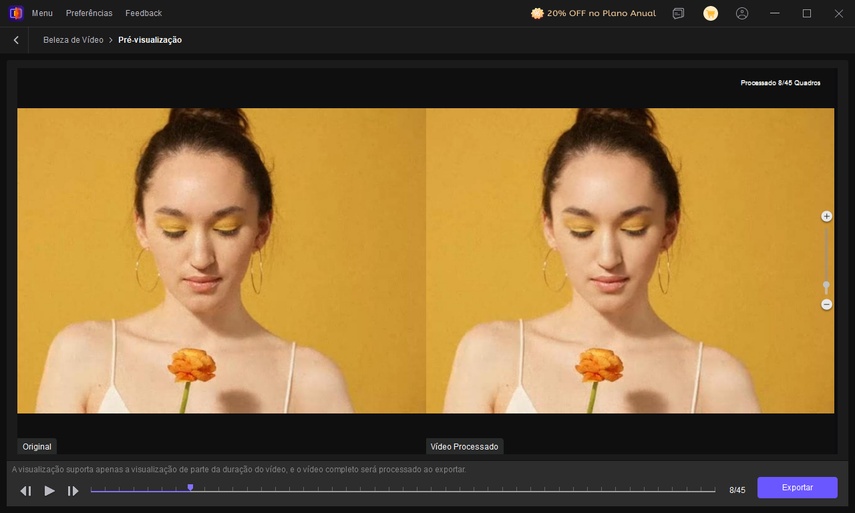Open the shopping cart icon
Screen dimensions: 855x513
pyautogui.click(x=710, y=14)
